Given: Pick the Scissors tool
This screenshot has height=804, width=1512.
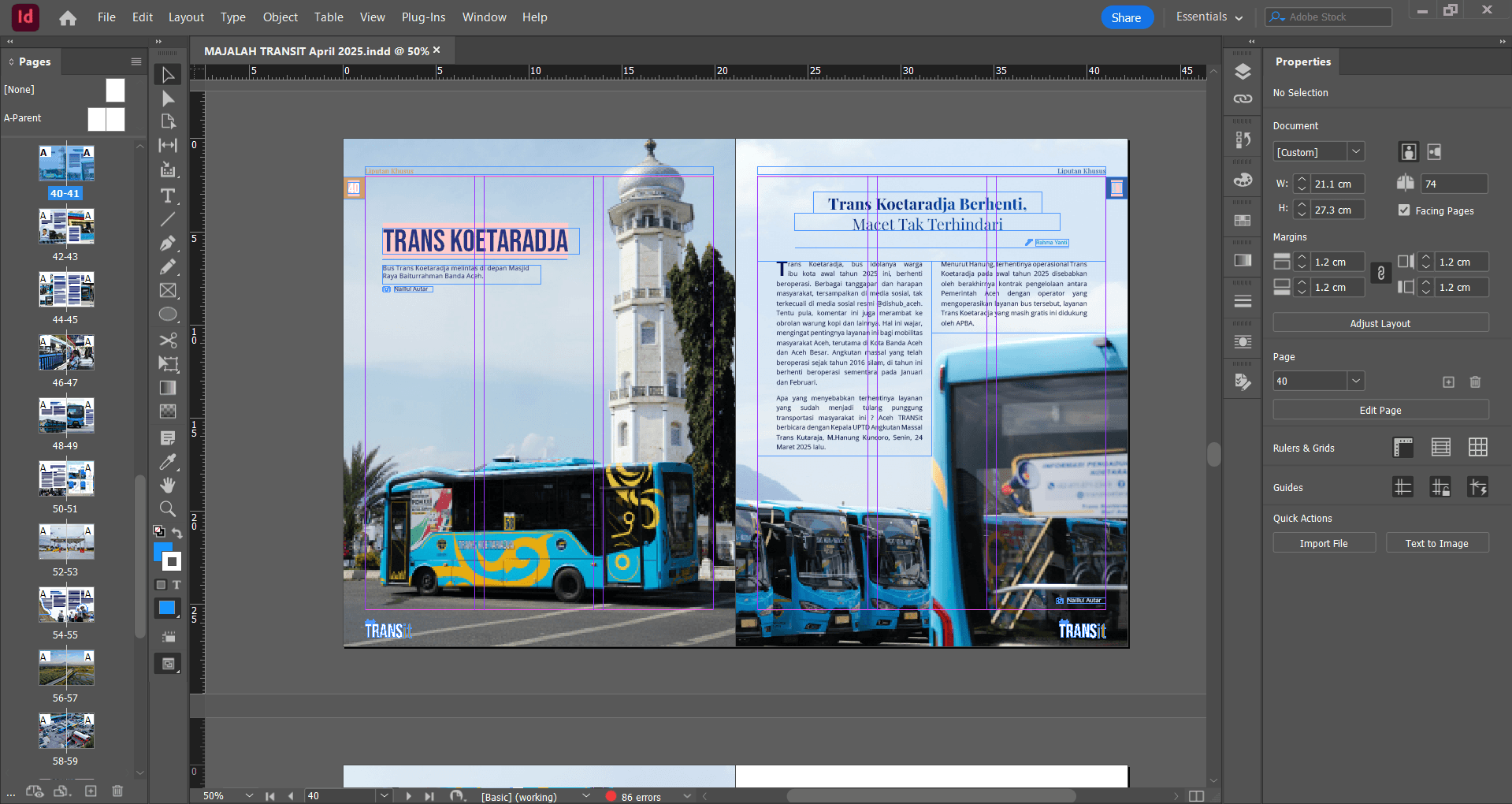Looking at the screenshot, I should point(168,340).
